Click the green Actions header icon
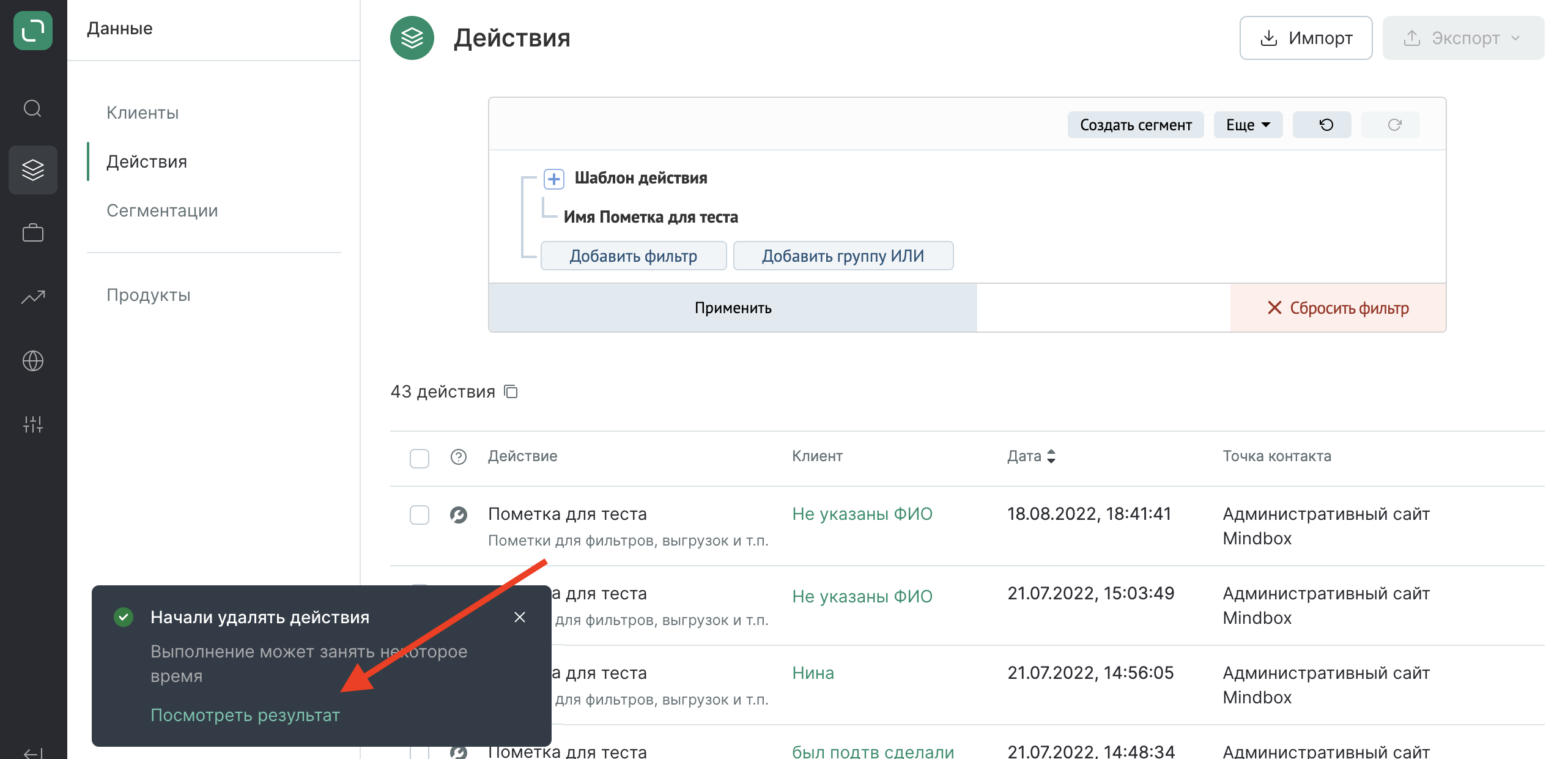 pos(412,38)
